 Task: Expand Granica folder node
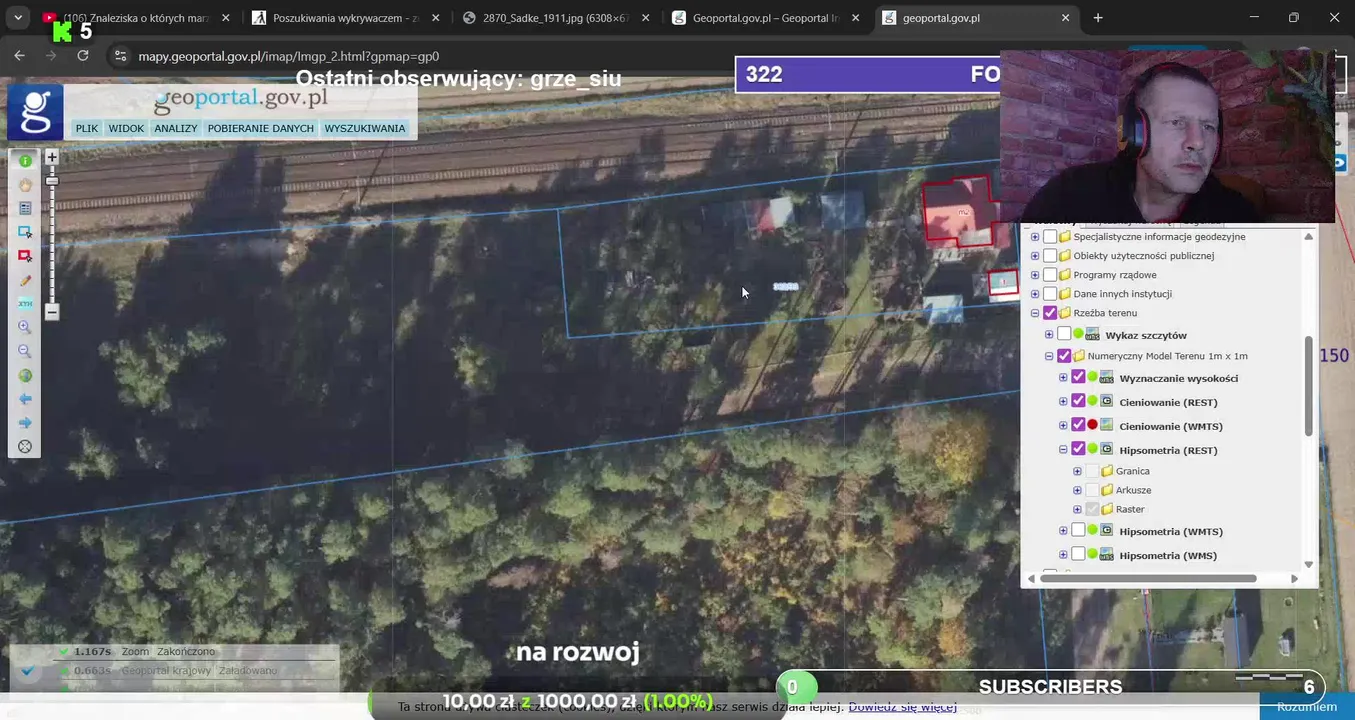[1077, 471]
